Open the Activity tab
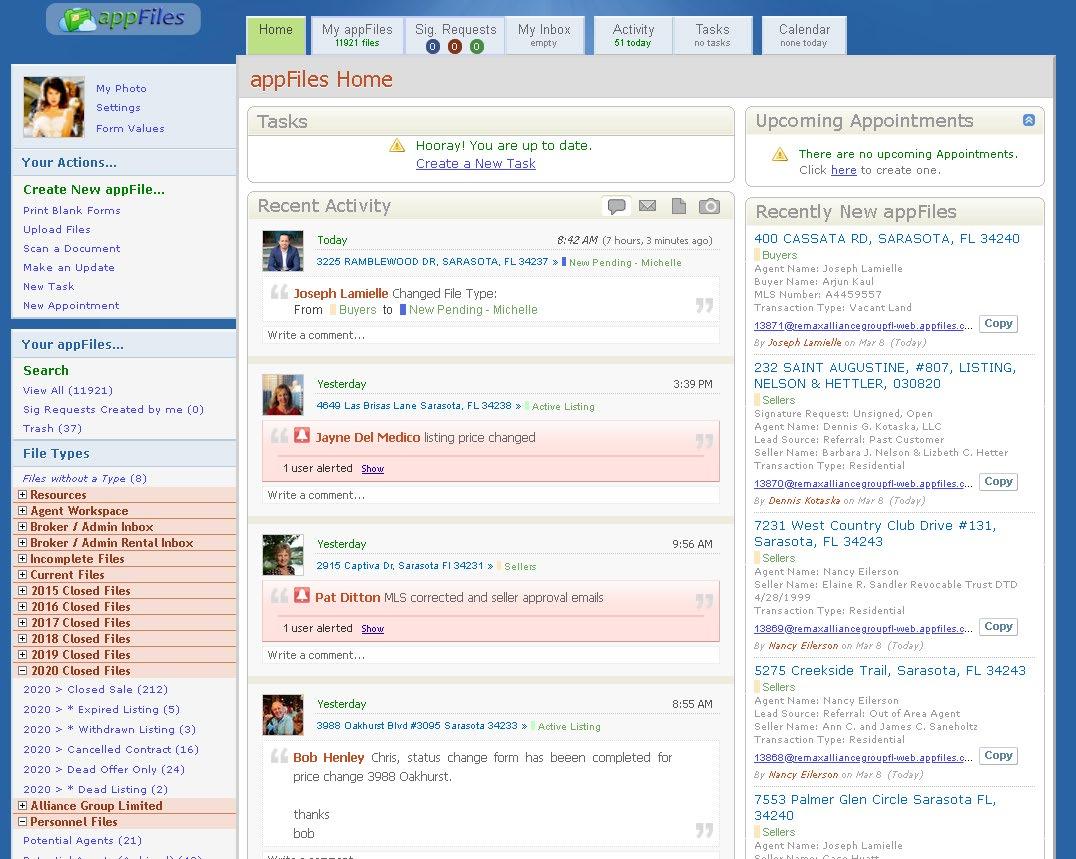This screenshot has height=859, width=1076. tap(633, 35)
